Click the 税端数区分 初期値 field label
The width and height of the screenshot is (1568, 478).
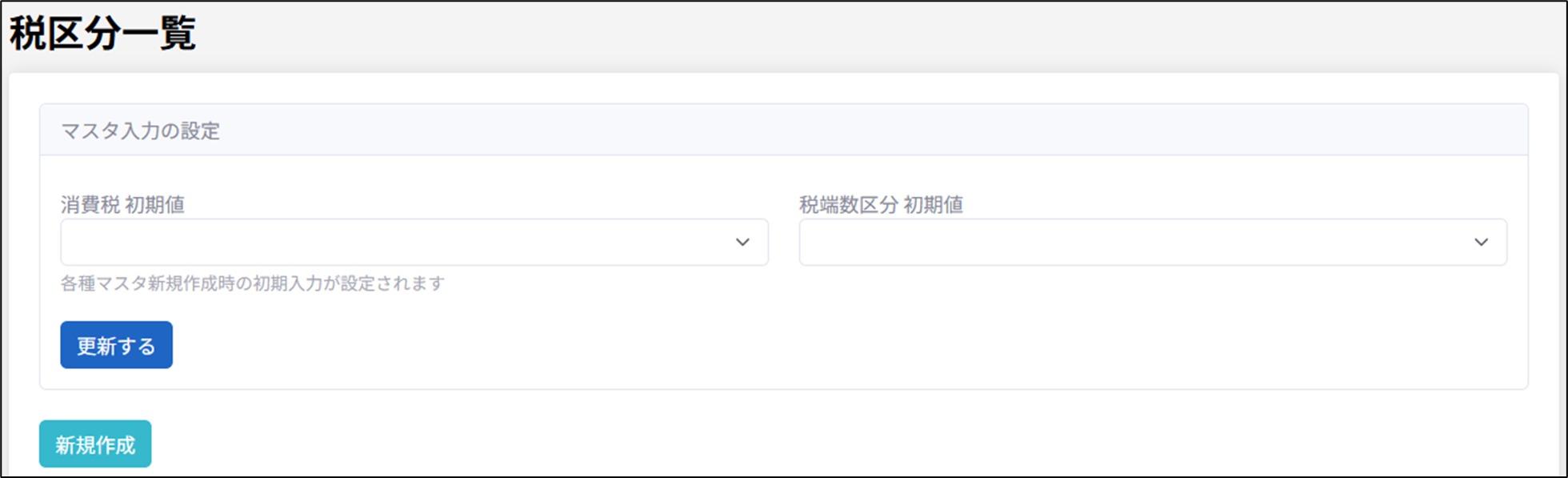(x=881, y=205)
